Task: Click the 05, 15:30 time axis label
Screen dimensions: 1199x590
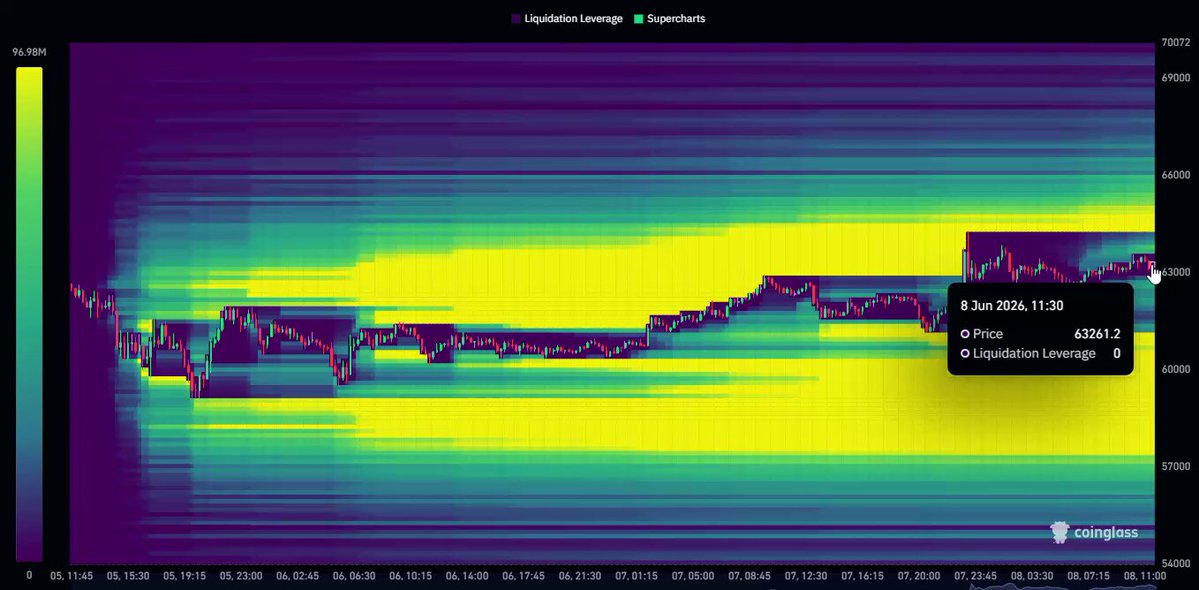Action: tap(128, 575)
